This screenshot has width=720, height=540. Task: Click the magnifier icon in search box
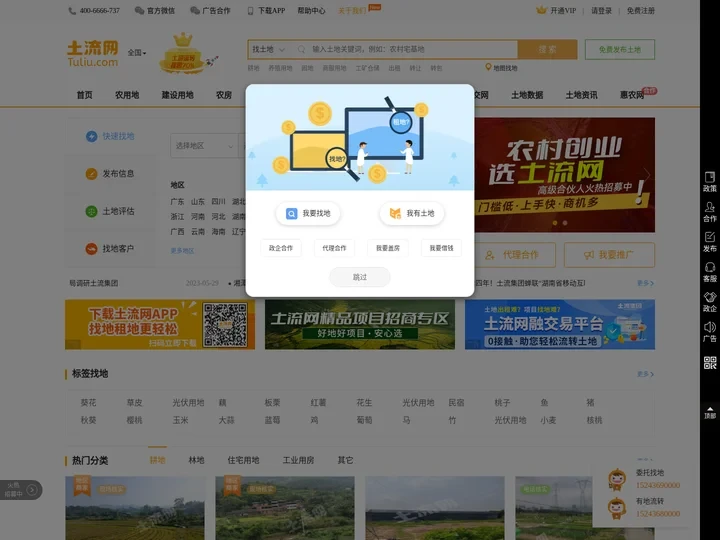[x=301, y=49]
